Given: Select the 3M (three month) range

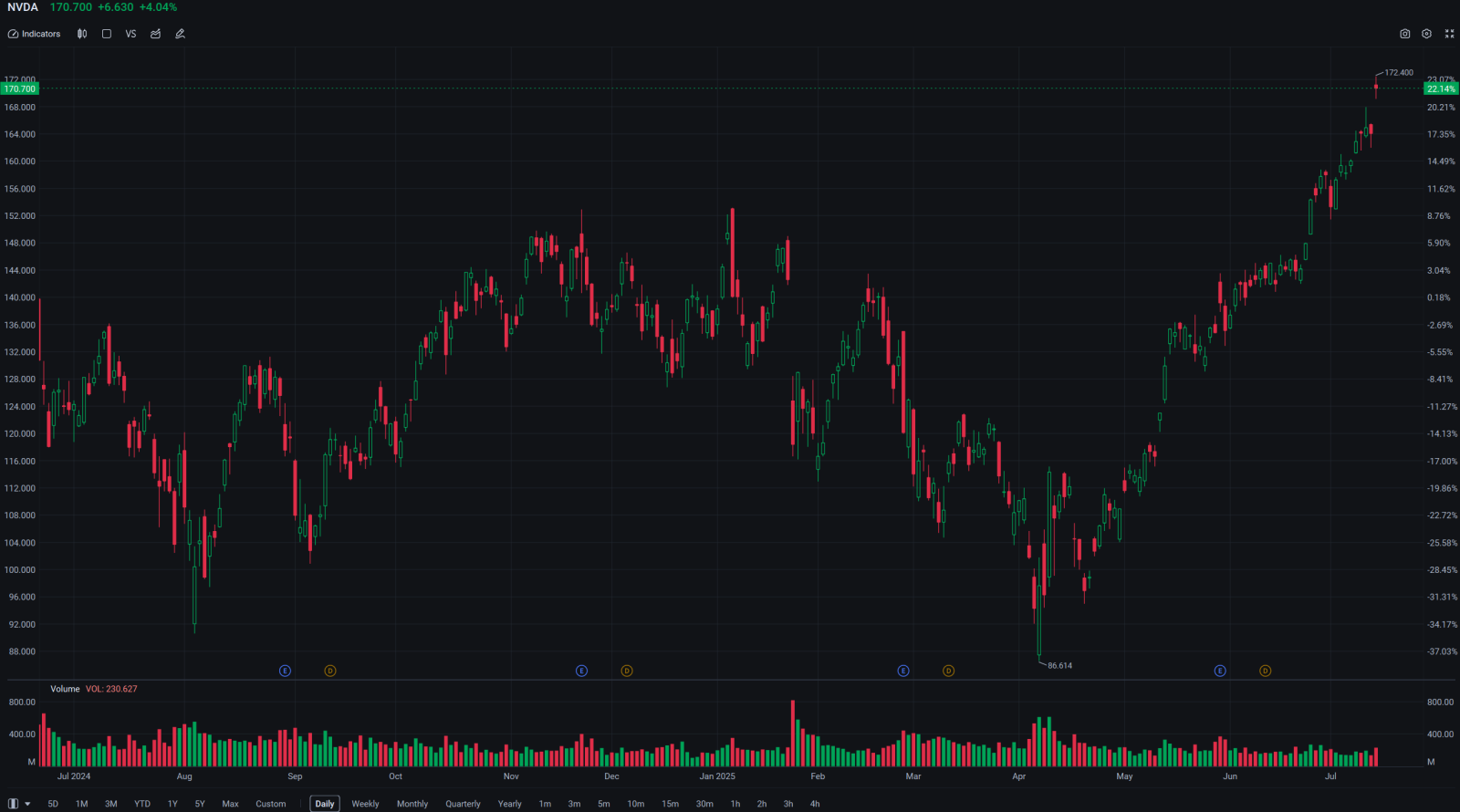Looking at the screenshot, I should click(111, 804).
